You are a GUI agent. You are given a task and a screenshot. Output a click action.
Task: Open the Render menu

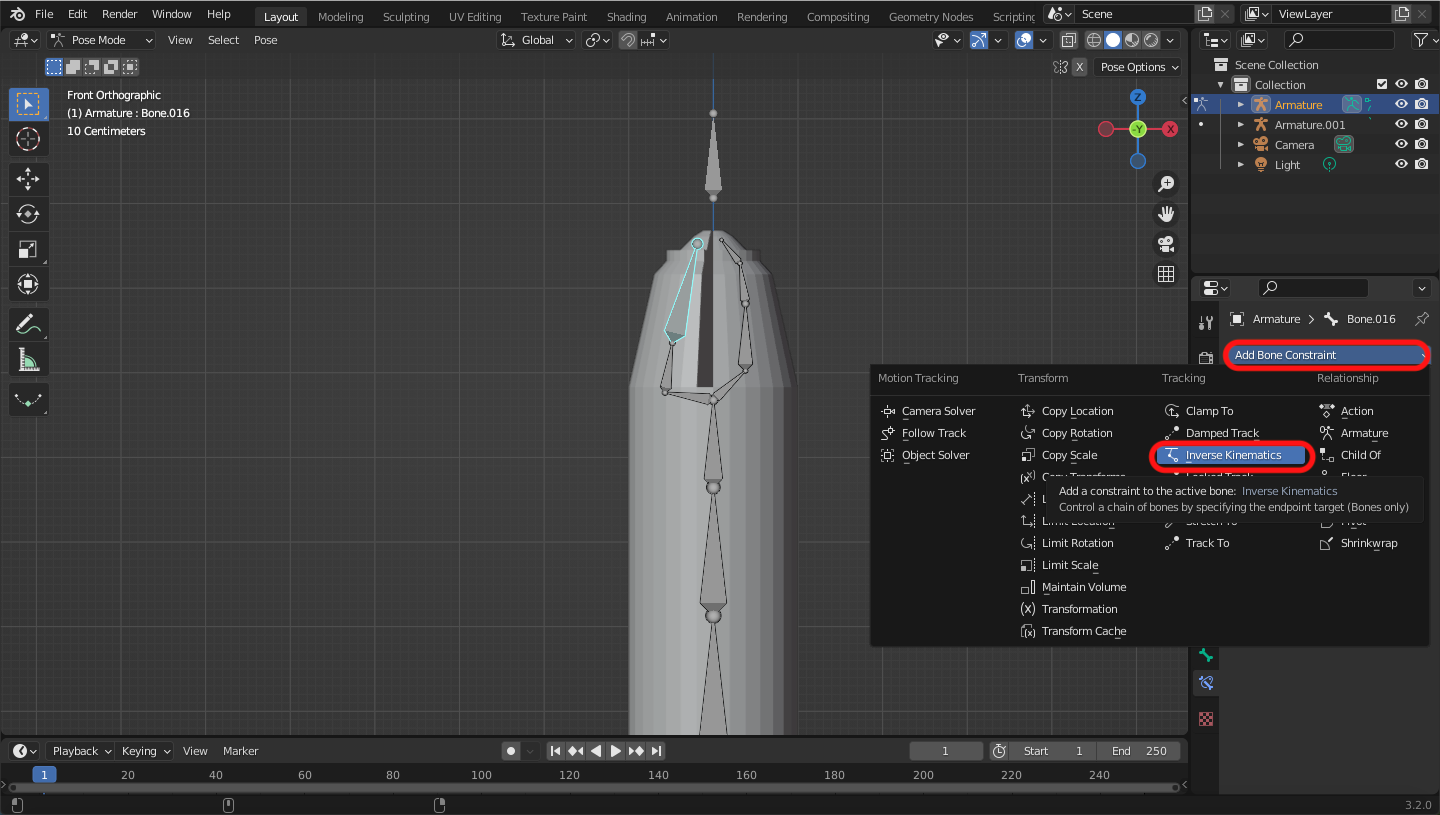(x=119, y=14)
